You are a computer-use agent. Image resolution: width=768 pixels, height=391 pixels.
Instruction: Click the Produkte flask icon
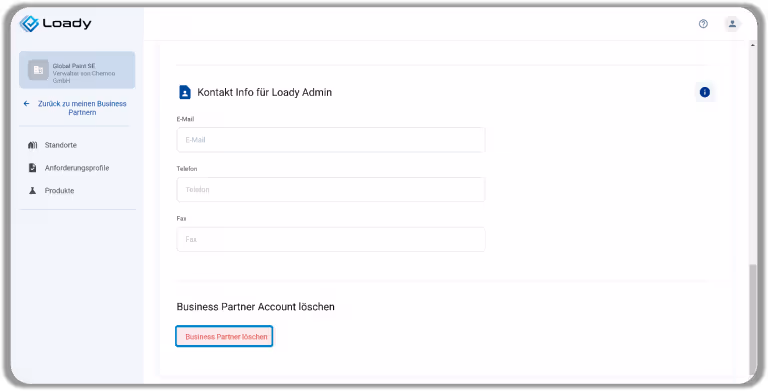[32, 191]
